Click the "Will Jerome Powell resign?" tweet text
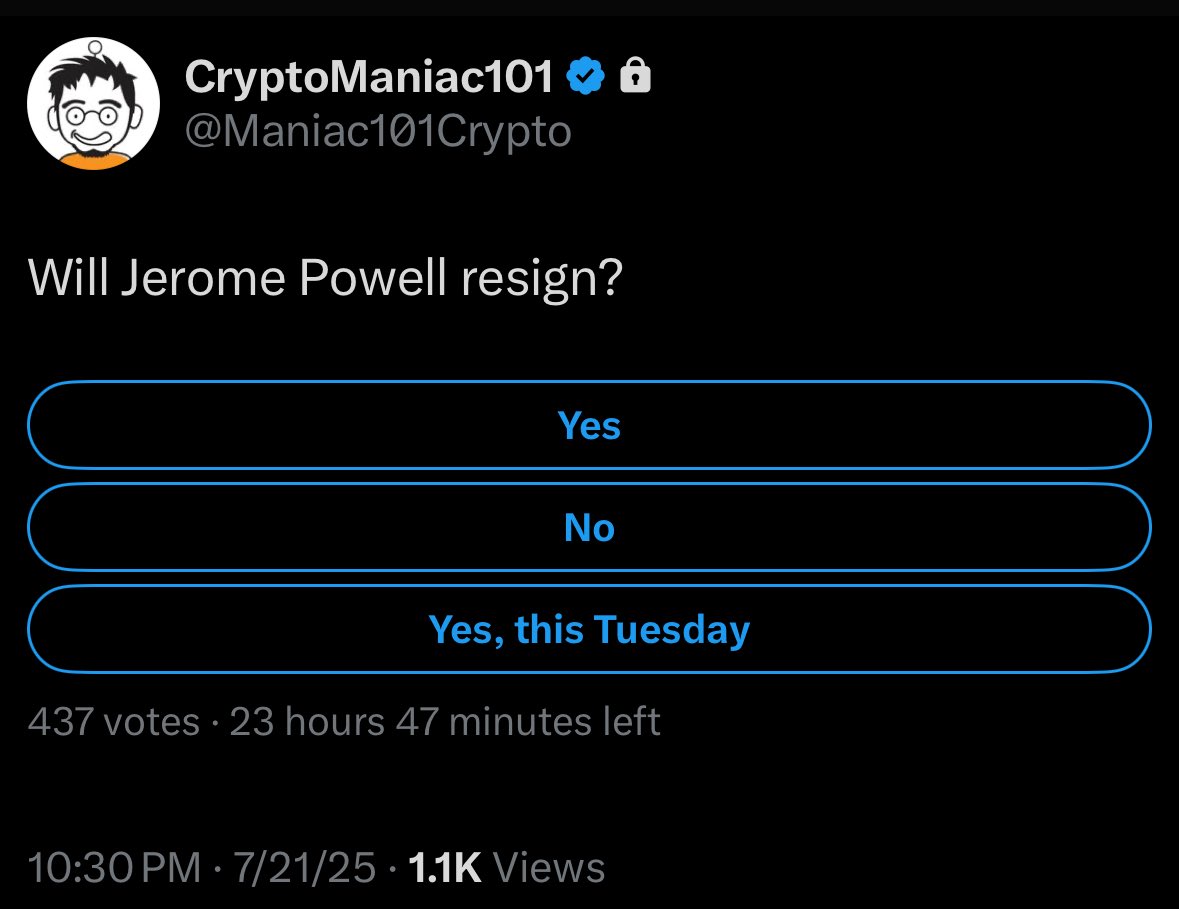1179x909 pixels. 326,280
